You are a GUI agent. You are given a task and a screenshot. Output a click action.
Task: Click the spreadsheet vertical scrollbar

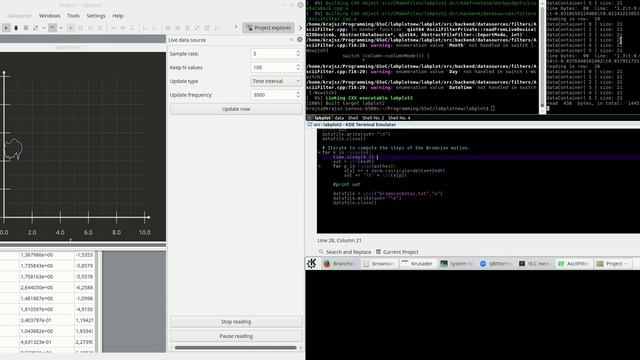[x=97, y=301]
